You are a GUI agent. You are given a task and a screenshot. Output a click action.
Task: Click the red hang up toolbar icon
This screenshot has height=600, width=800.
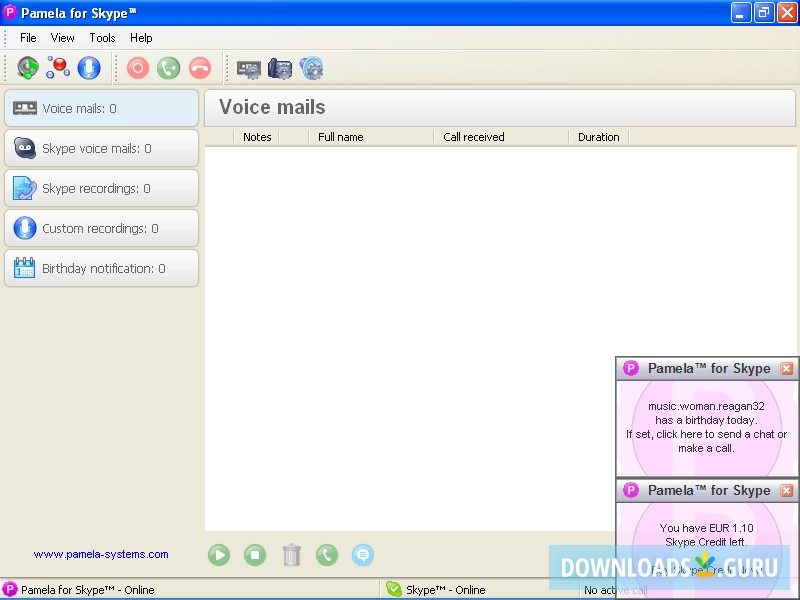[x=199, y=68]
